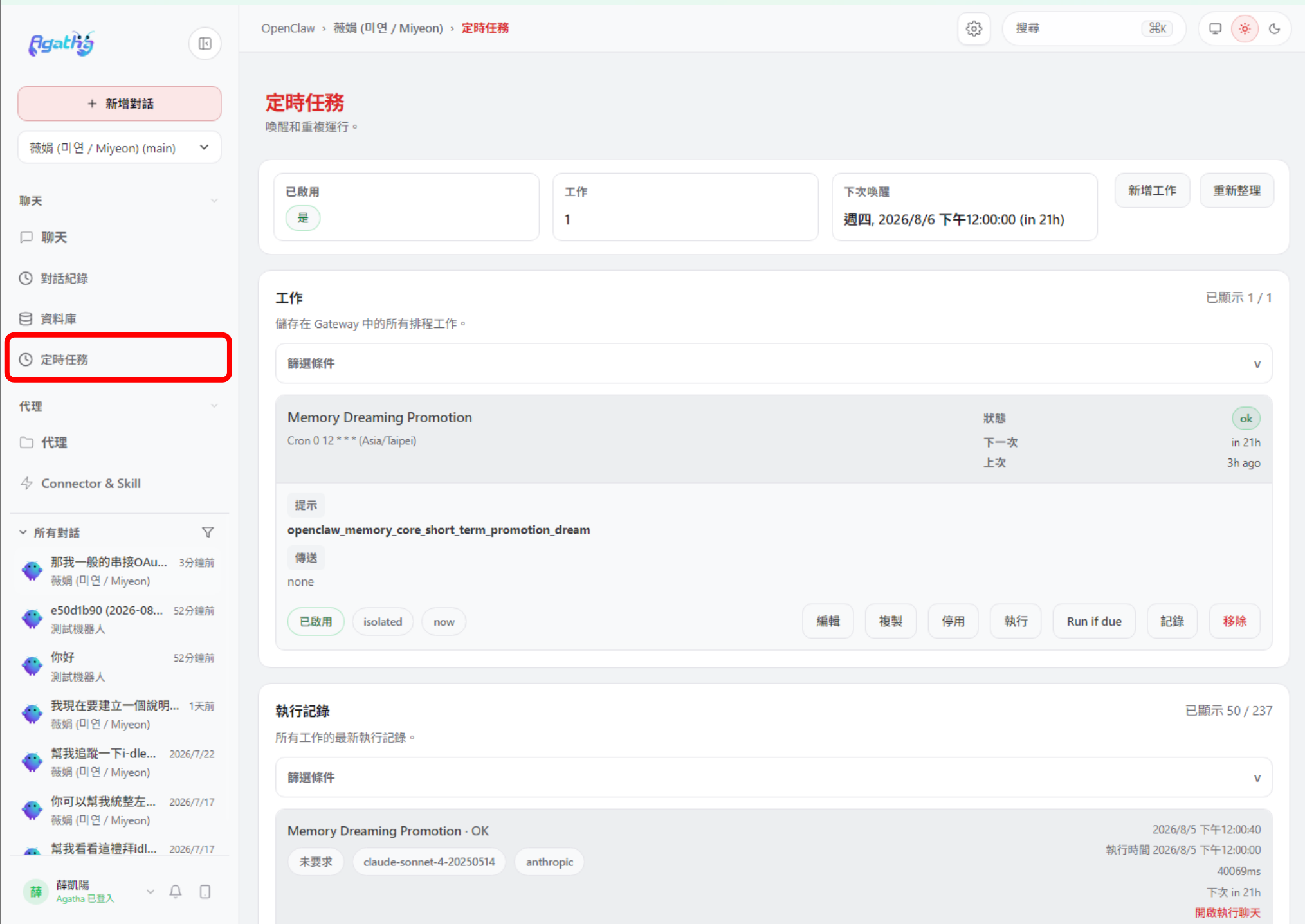Image resolution: width=1305 pixels, height=924 pixels.
Task: Select 定時任務 in the sidebar
Action: (x=119, y=359)
